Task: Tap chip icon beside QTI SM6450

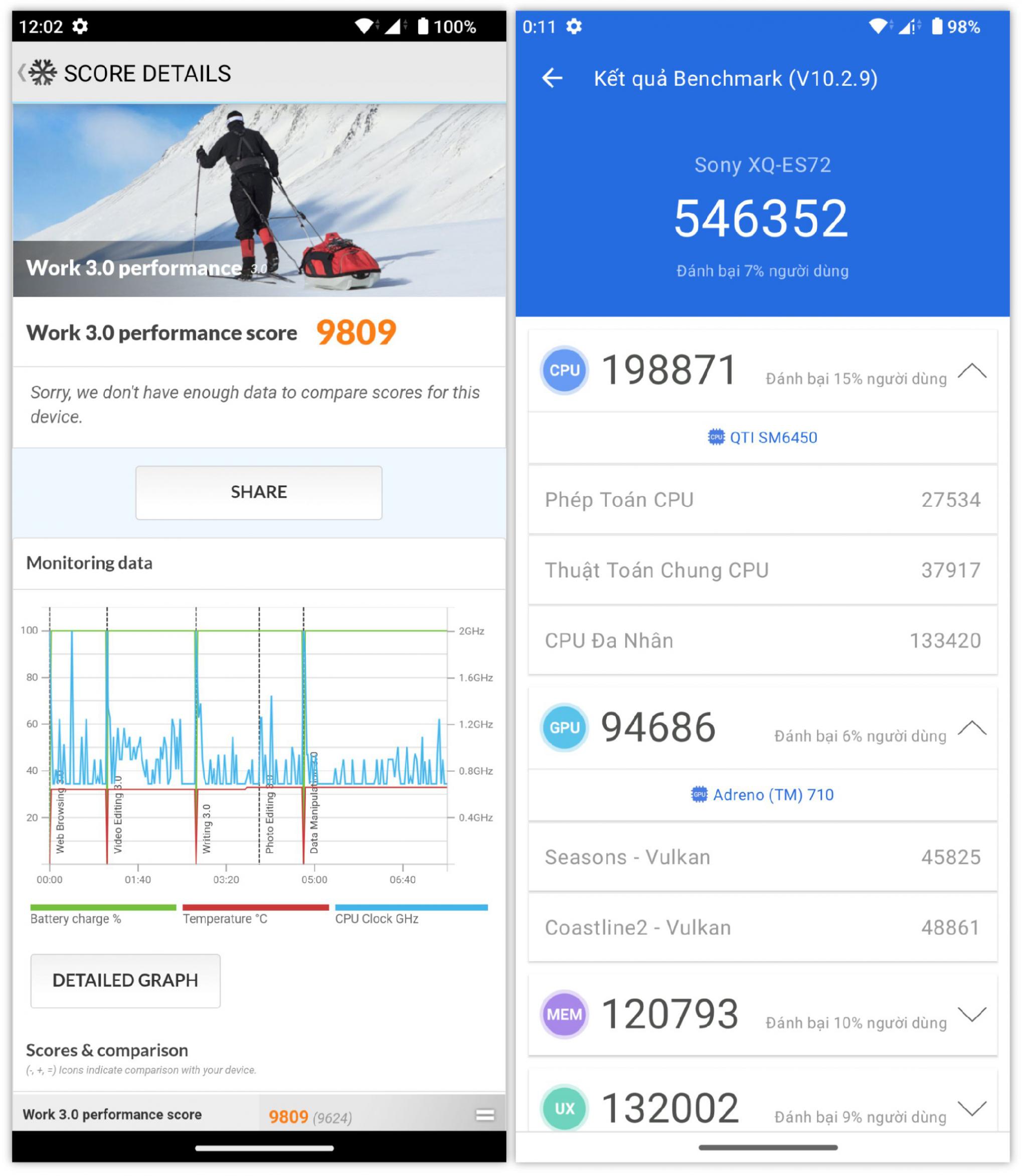Action: [716, 437]
